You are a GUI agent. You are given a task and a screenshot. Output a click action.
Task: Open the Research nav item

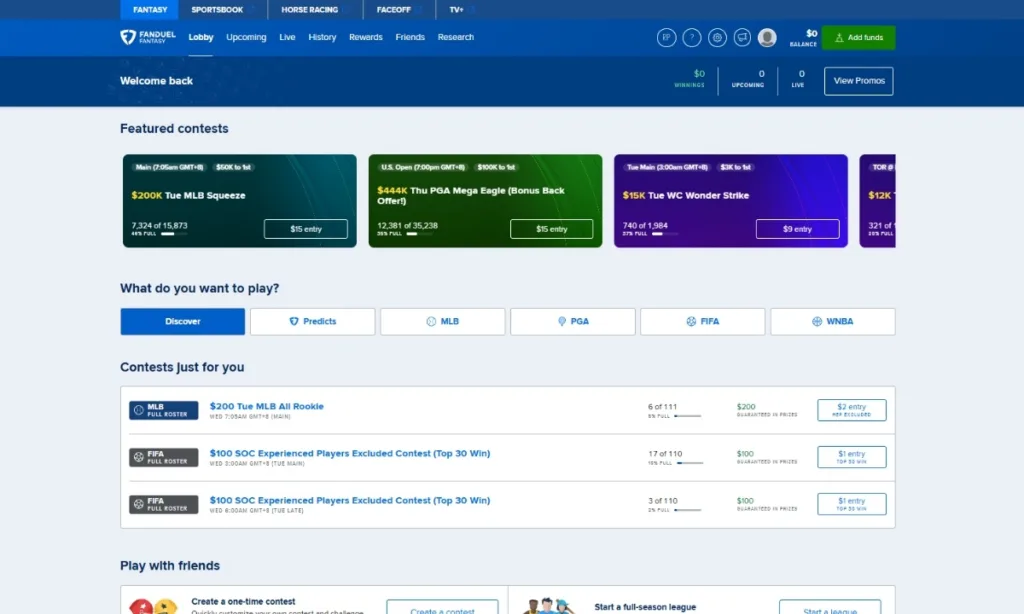coord(456,37)
